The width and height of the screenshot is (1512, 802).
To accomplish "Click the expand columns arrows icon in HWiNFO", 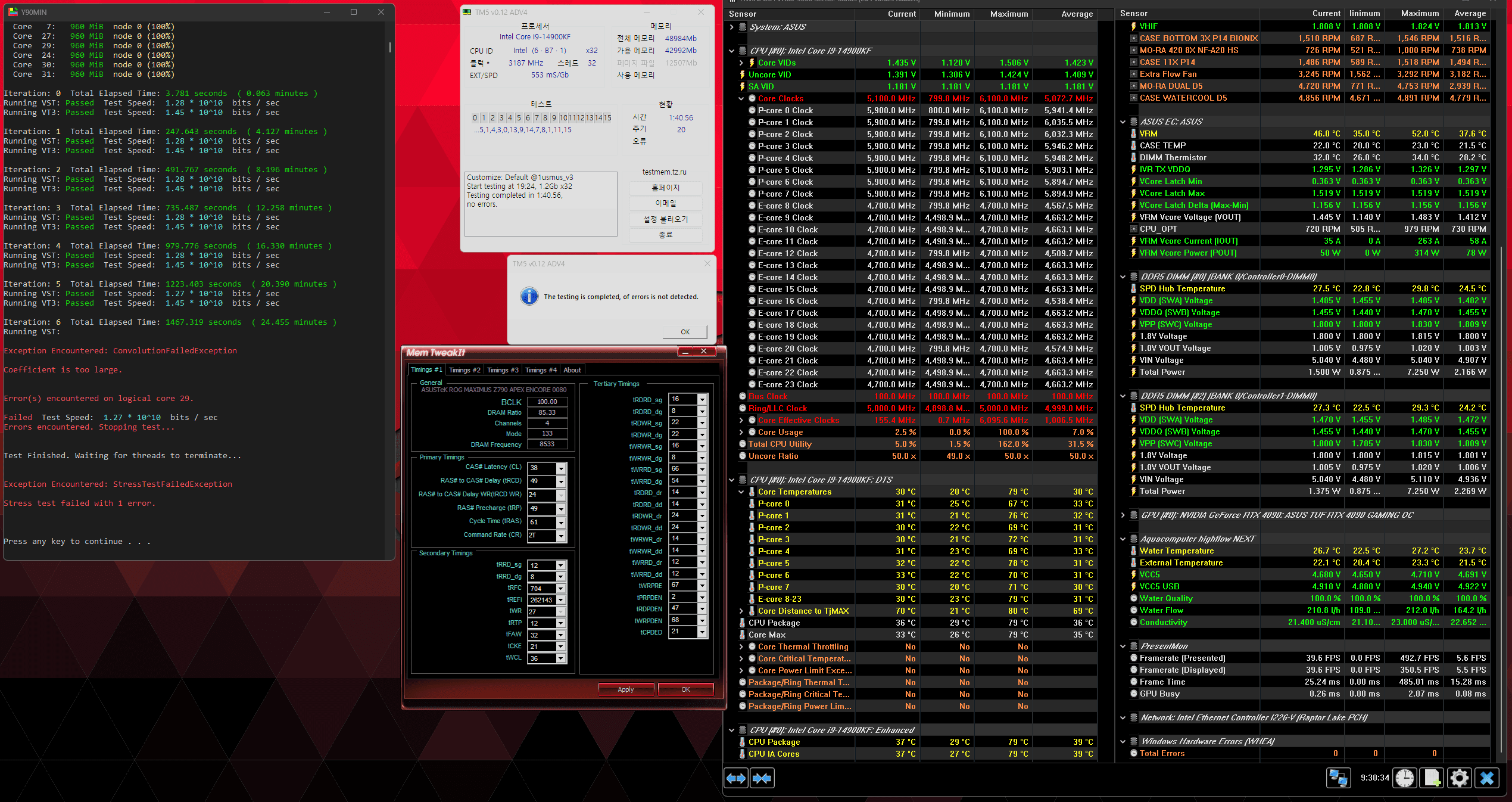I will click(x=736, y=778).
